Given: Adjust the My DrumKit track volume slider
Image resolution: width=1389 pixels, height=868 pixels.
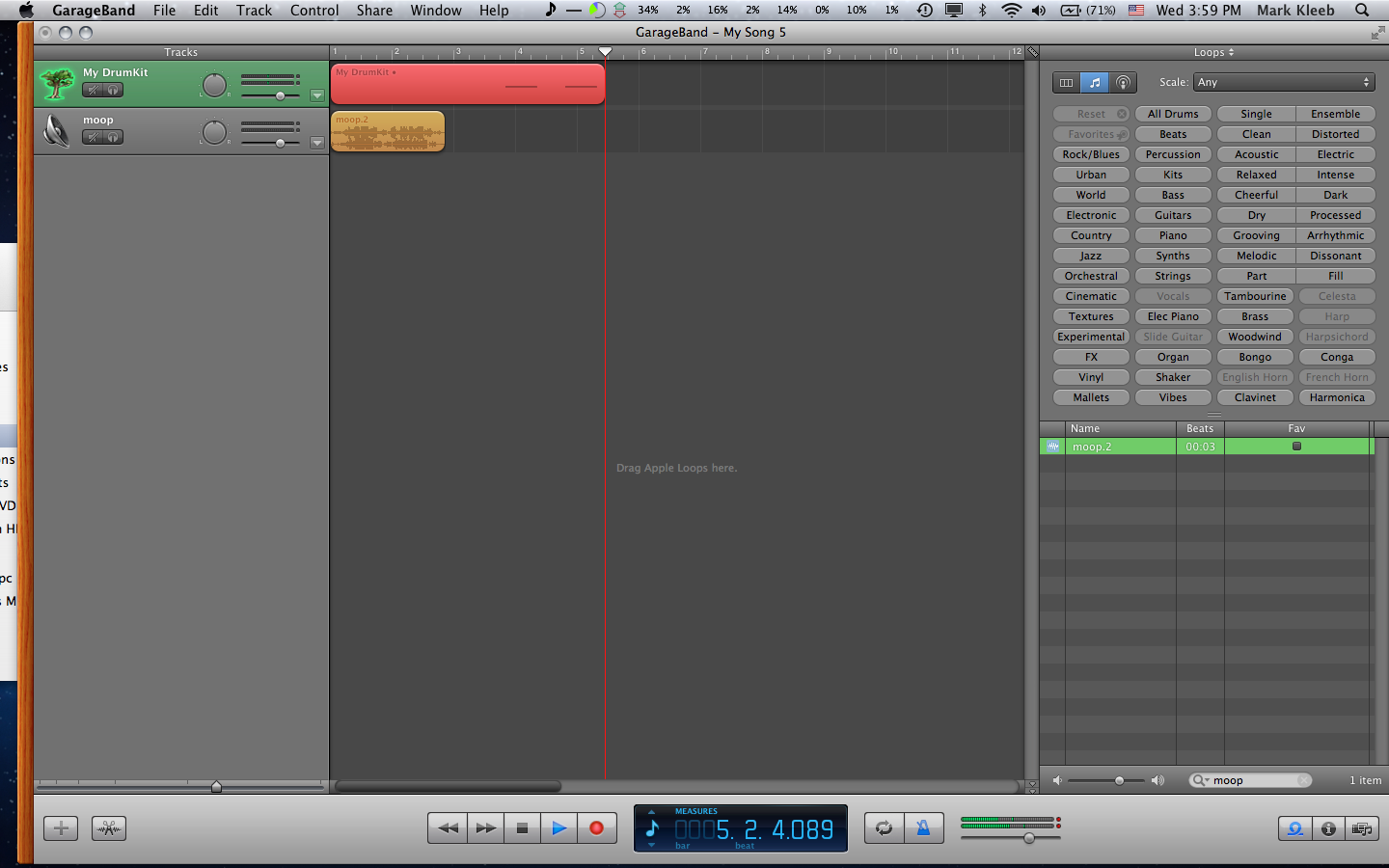Looking at the screenshot, I should tap(280, 95).
